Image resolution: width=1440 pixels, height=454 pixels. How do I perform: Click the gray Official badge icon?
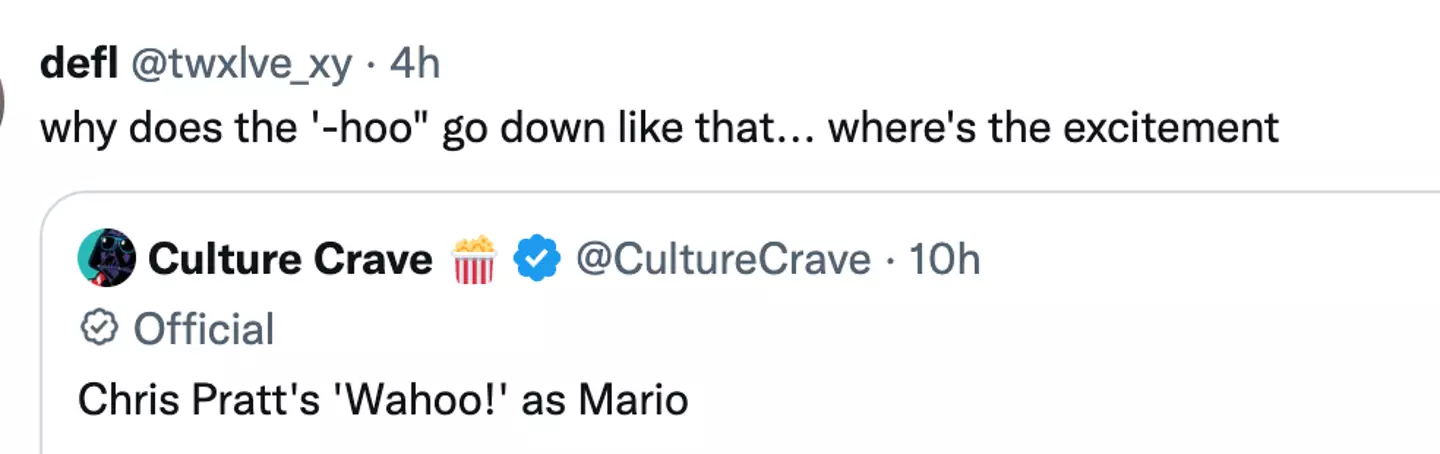click(99, 329)
